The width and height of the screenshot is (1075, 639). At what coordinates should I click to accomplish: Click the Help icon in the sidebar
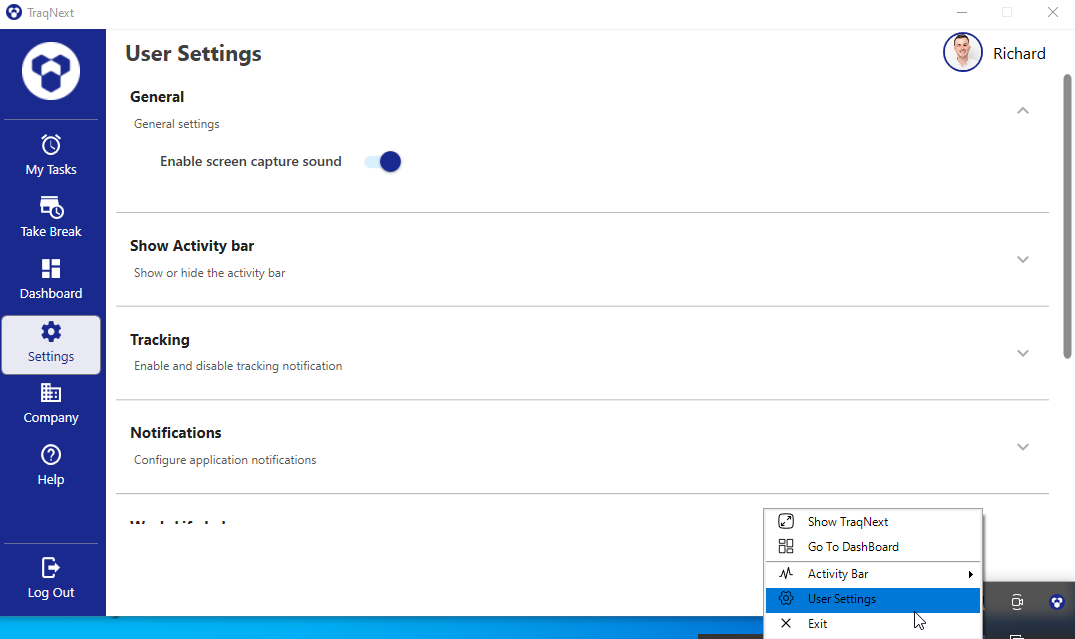click(50, 455)
